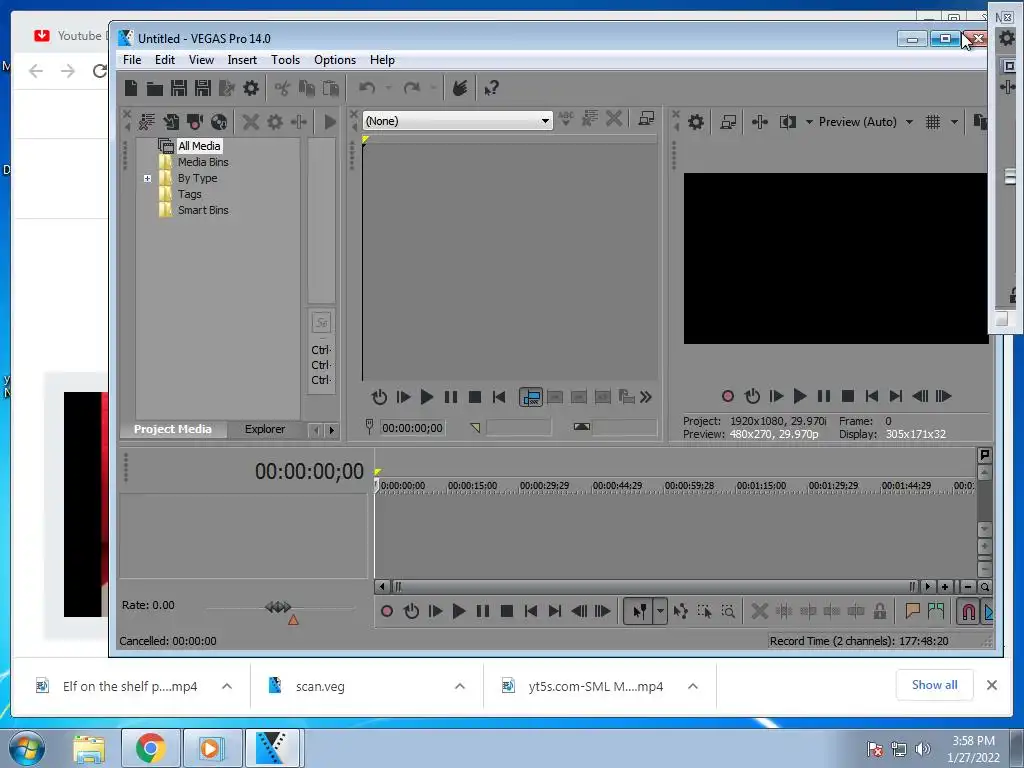1024x768 pixels.
Task: Toggle Enable Snapping magnet button
Action: pos(968,611)
